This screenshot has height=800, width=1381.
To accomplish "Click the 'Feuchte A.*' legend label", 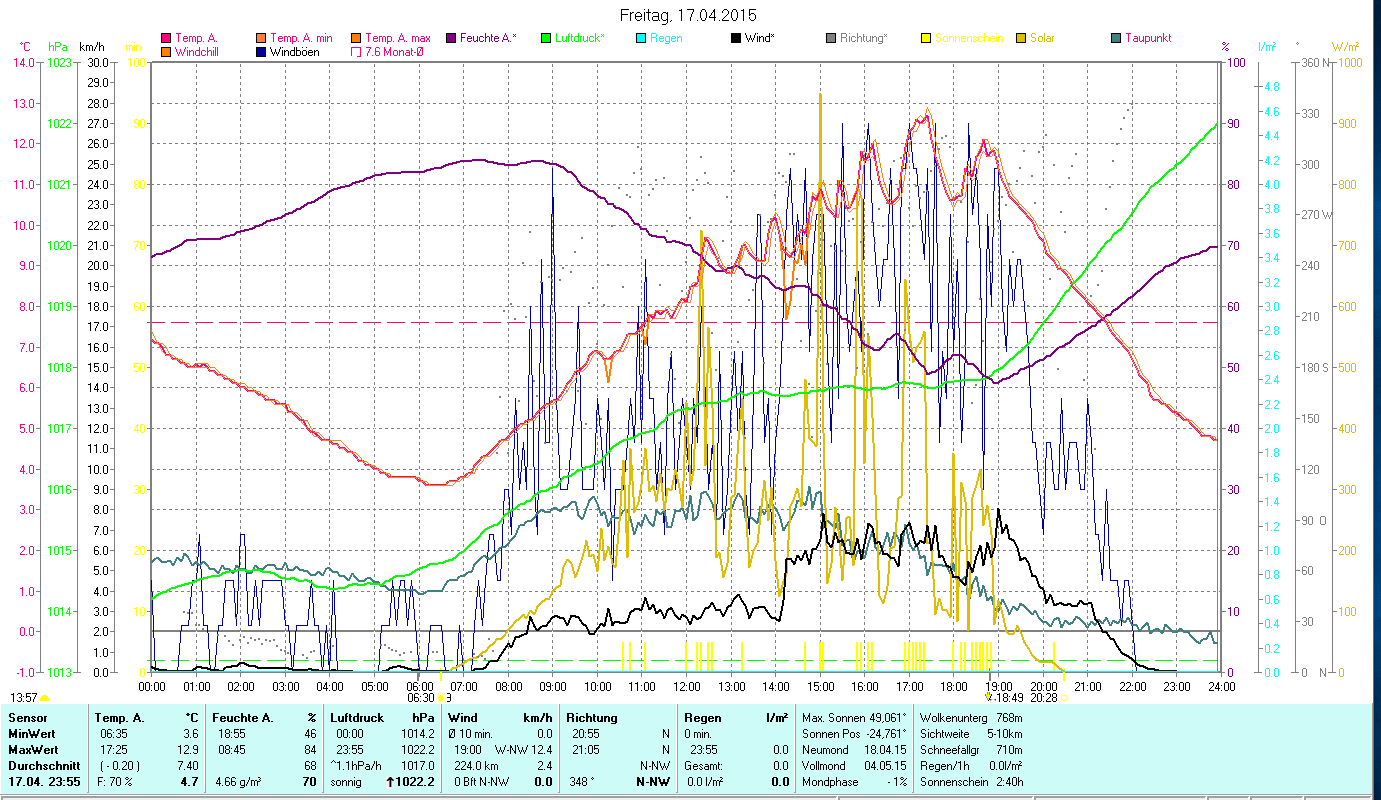I will pyautogui.click(x=488, y=39).
